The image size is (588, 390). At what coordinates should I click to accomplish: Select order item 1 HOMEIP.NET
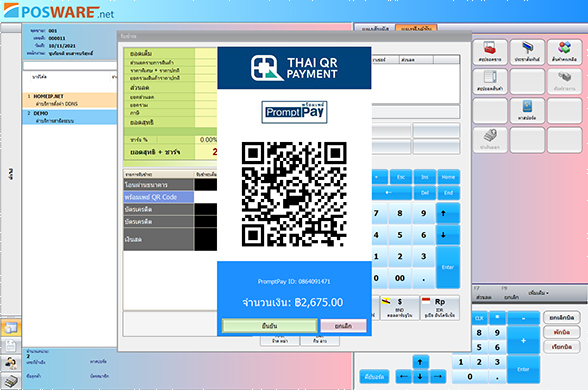[x=70, y=100]
